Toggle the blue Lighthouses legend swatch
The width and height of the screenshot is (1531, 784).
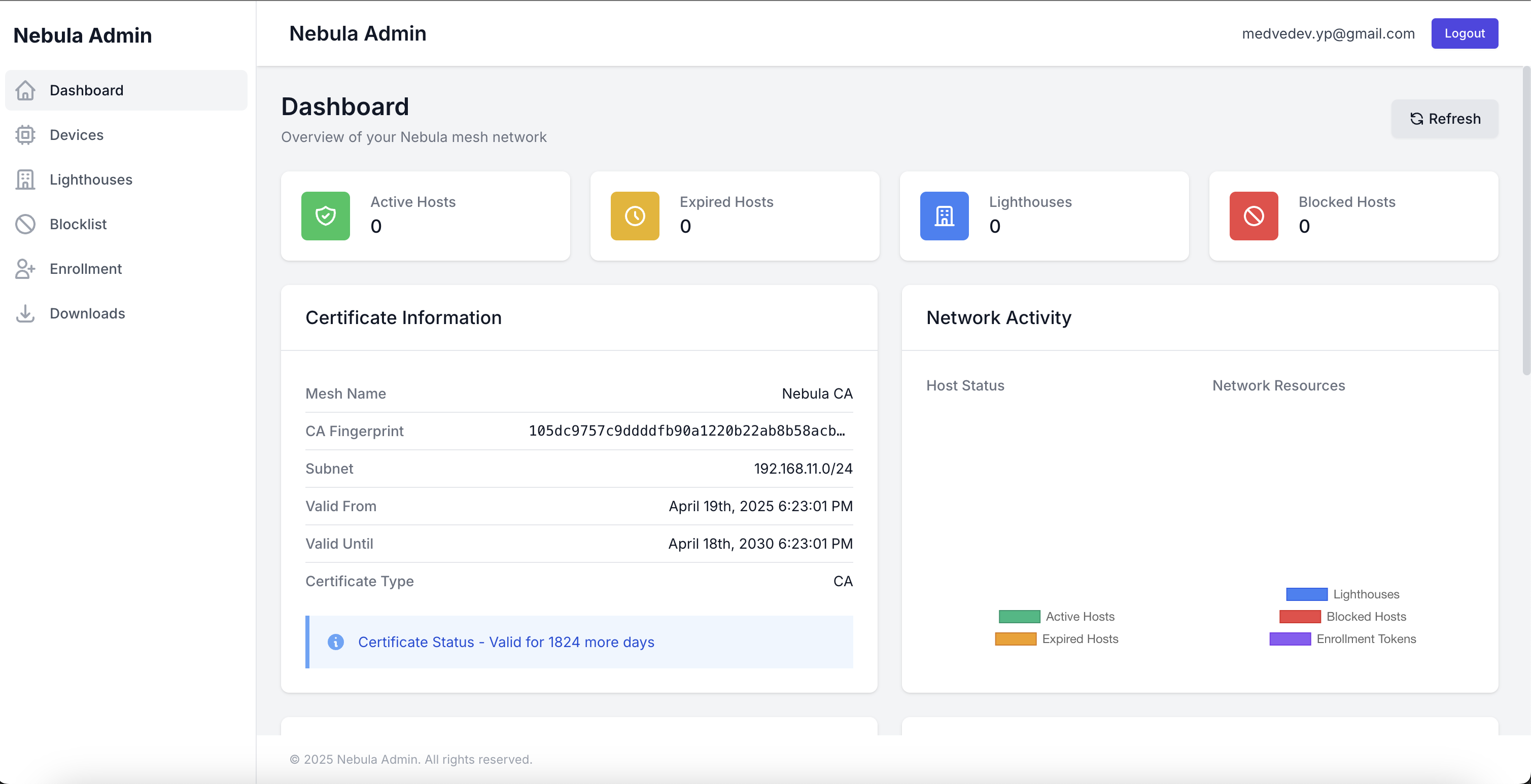click(x=1306, y=594)
